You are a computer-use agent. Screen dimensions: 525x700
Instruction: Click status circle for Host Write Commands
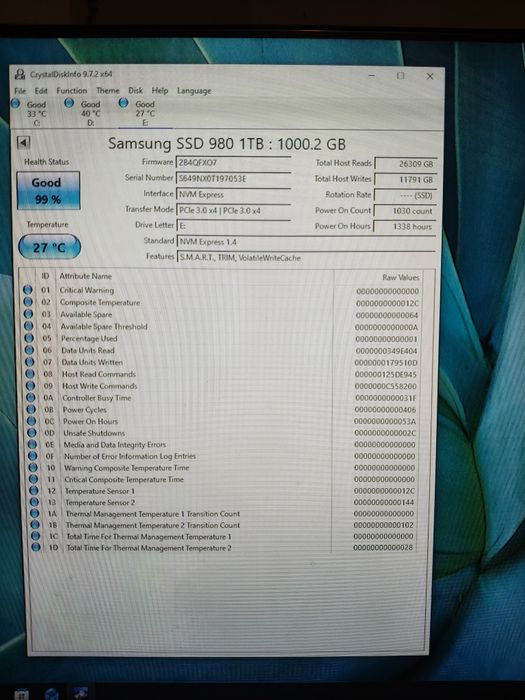[30, 386]
